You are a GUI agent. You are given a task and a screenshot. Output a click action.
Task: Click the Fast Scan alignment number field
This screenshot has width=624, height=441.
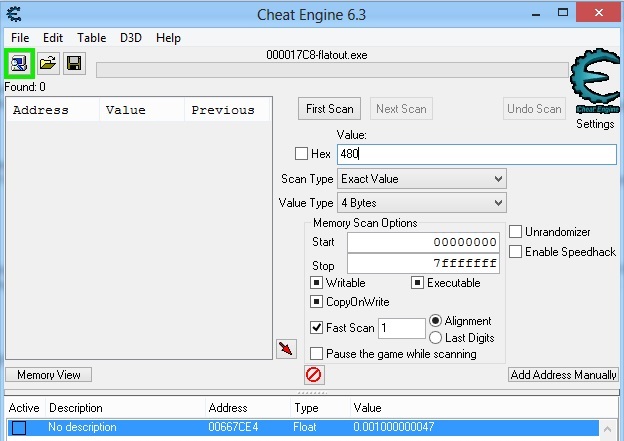(x=402, y=328)
